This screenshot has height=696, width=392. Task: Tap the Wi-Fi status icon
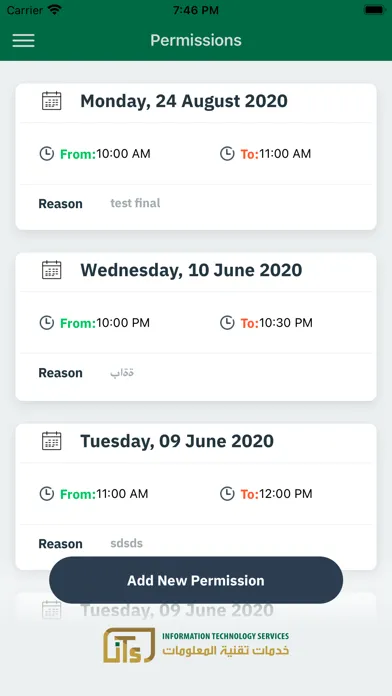pos(55,10)
